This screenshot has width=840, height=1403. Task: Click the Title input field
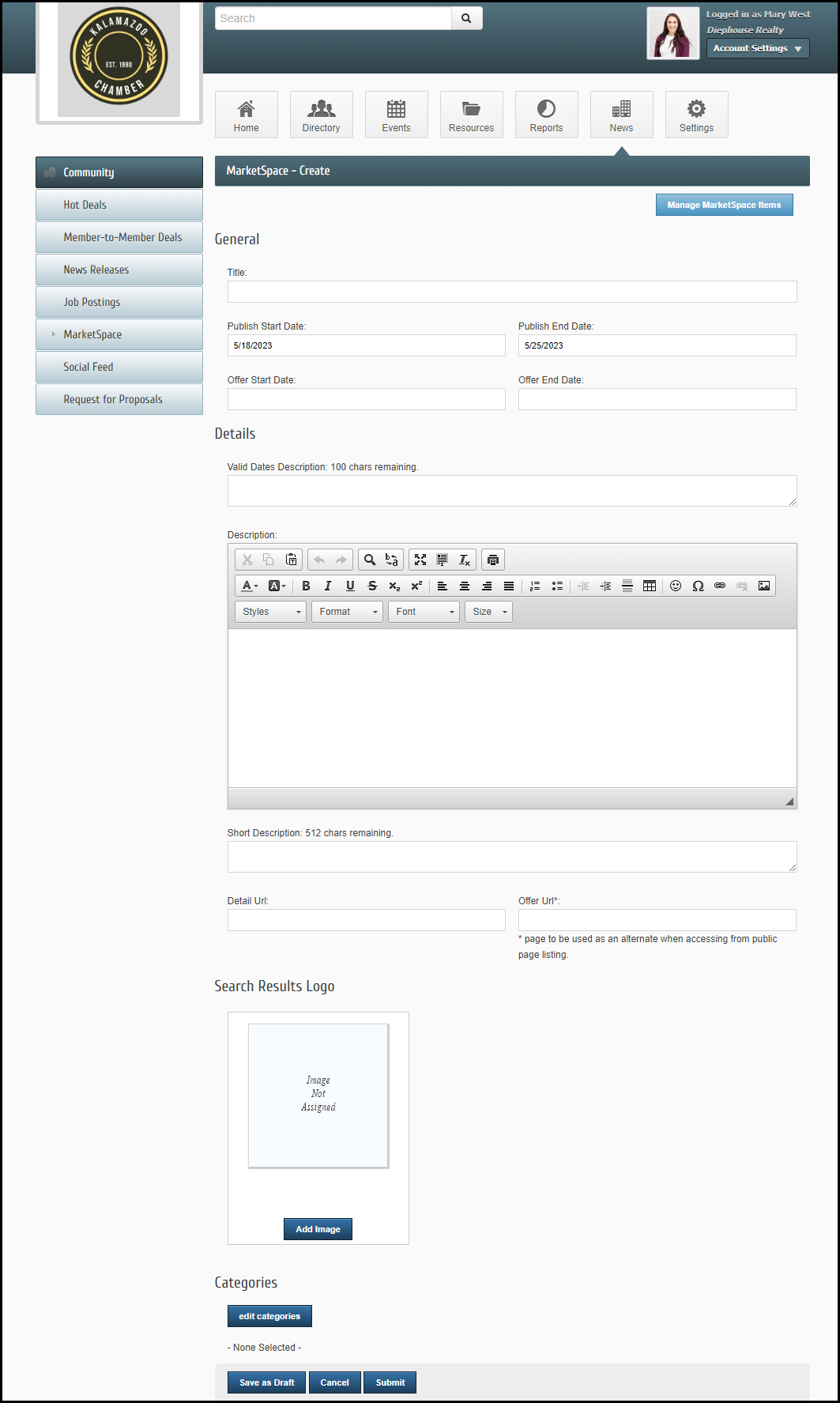pyautogui.click(x=512, y=292)
